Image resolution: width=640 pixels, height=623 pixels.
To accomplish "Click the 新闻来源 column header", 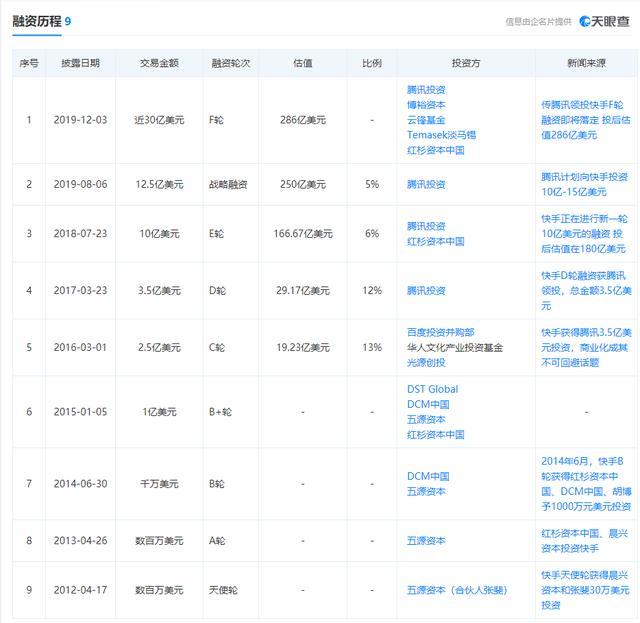I will (x=586, y=63).
